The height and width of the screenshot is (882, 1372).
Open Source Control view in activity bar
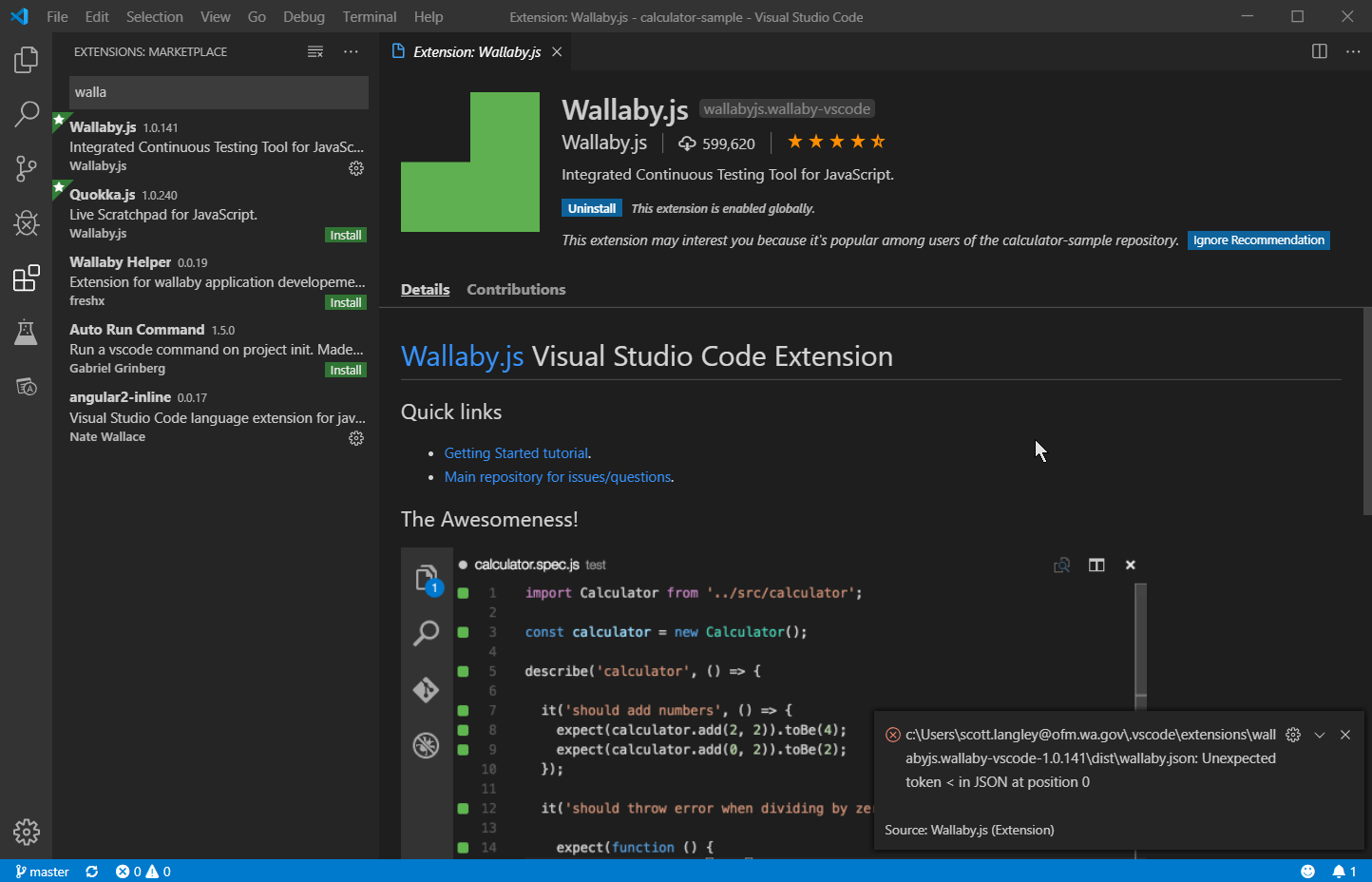tap(26, 169)
